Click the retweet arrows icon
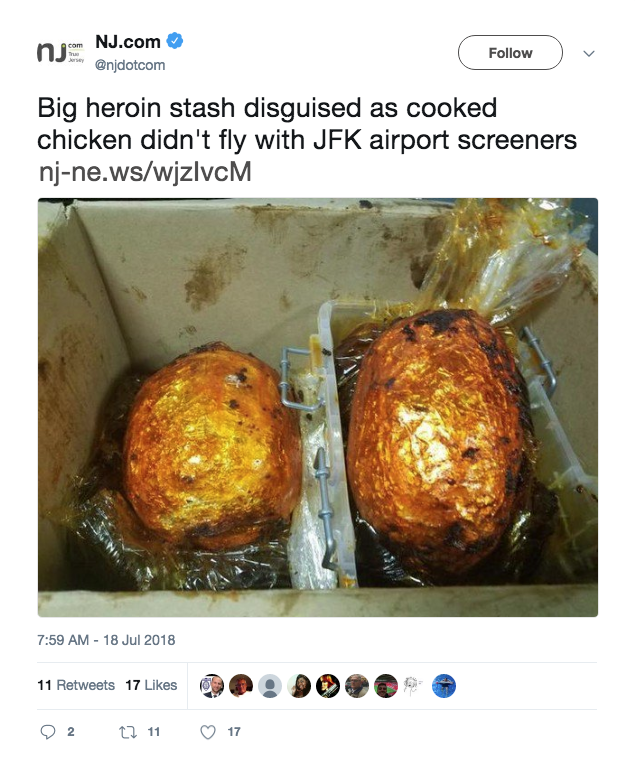 click(x=128, y=731)
